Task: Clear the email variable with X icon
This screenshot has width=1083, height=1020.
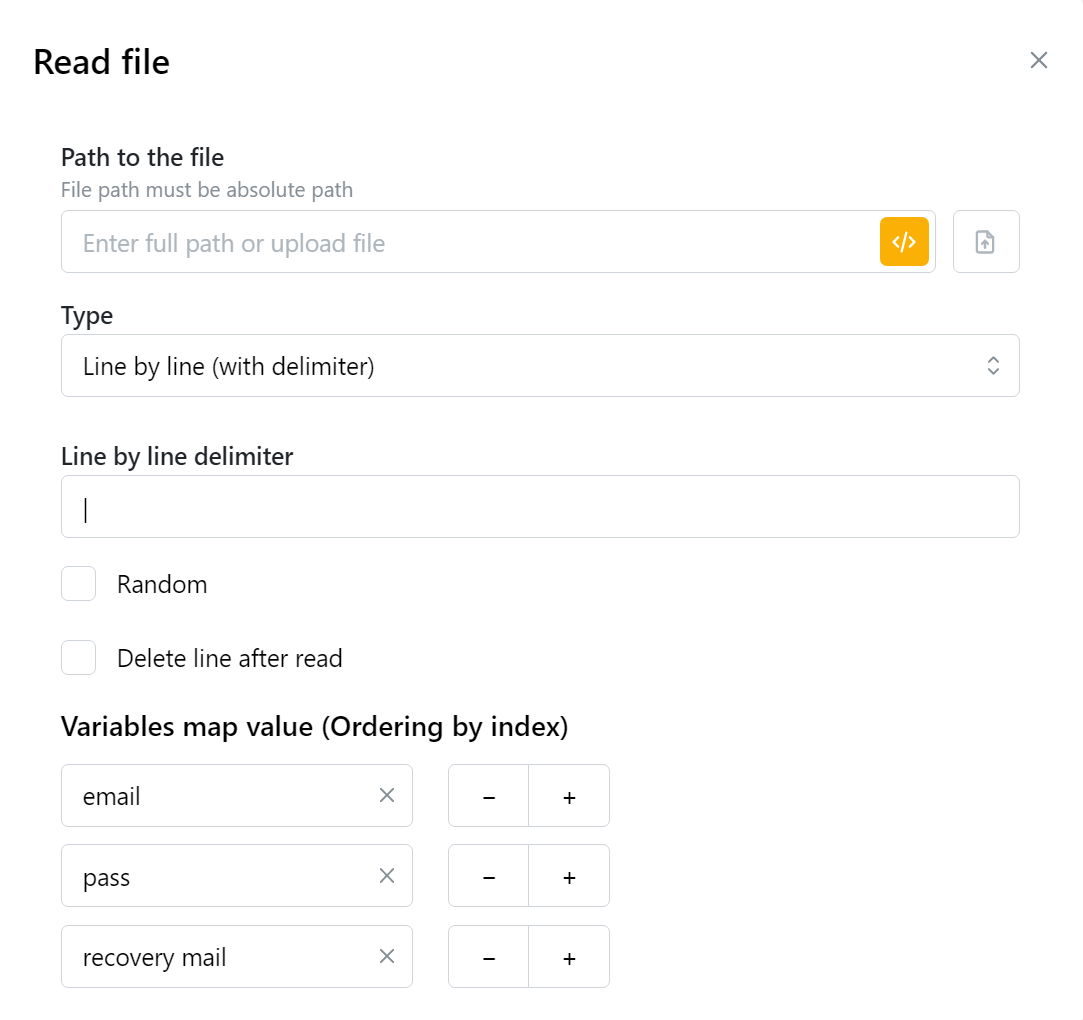Action: click(x=387, y=796)
